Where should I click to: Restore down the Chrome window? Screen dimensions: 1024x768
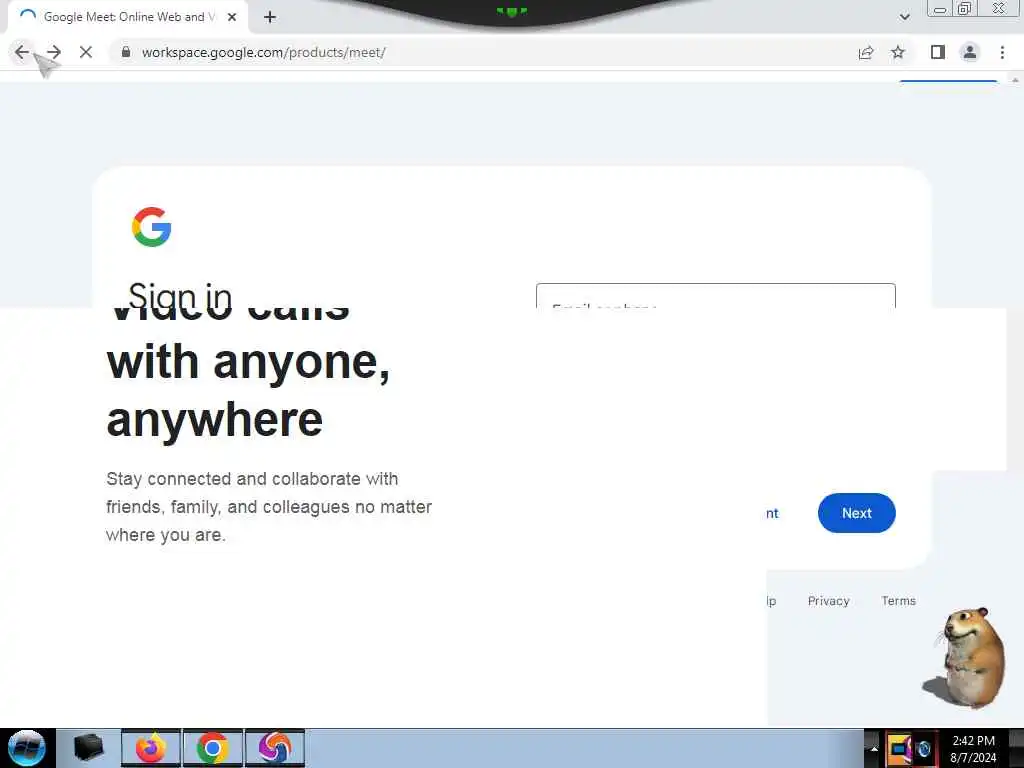(x=965, y=9)
